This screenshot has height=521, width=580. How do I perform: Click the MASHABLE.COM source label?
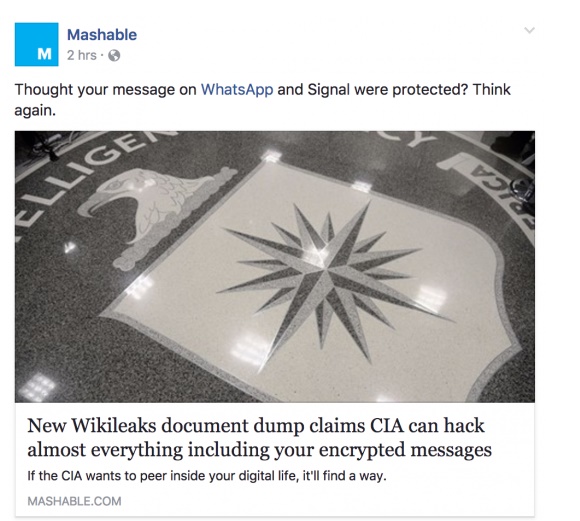click(x=74, y=501)
